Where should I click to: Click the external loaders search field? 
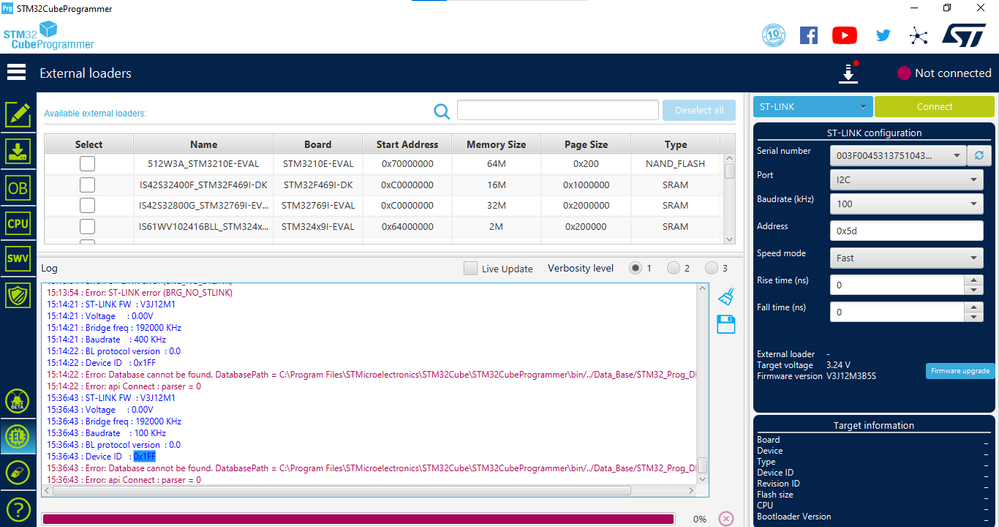tap(557, 110)
